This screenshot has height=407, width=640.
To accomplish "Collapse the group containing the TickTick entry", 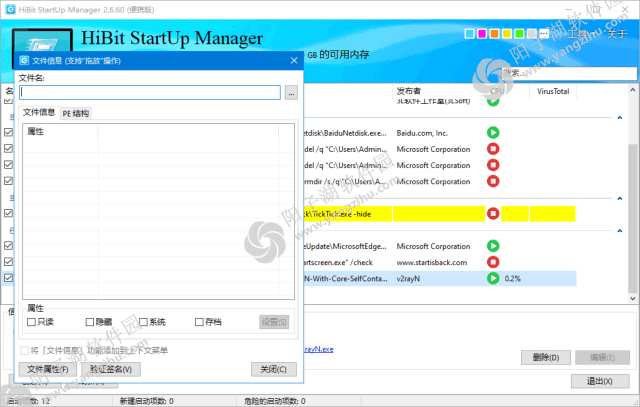I will click(620, 198).
